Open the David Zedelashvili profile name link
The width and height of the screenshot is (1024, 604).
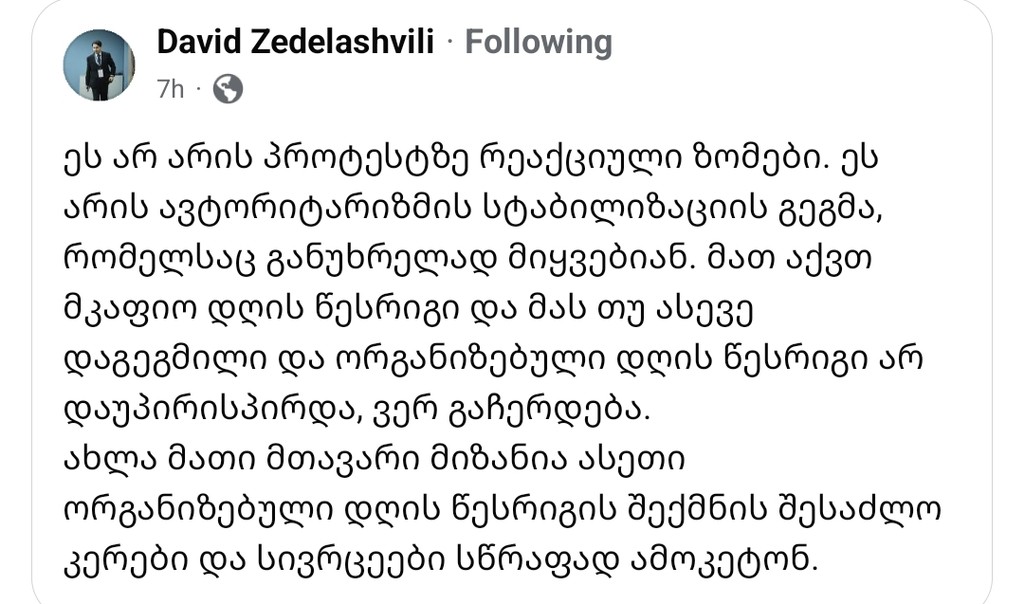[295, 42]
